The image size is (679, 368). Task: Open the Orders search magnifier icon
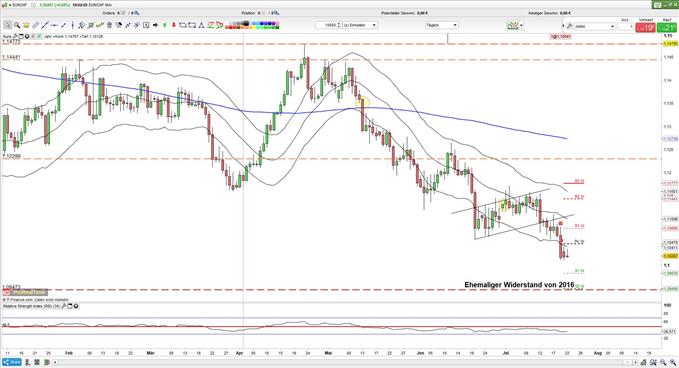(136, 13)
